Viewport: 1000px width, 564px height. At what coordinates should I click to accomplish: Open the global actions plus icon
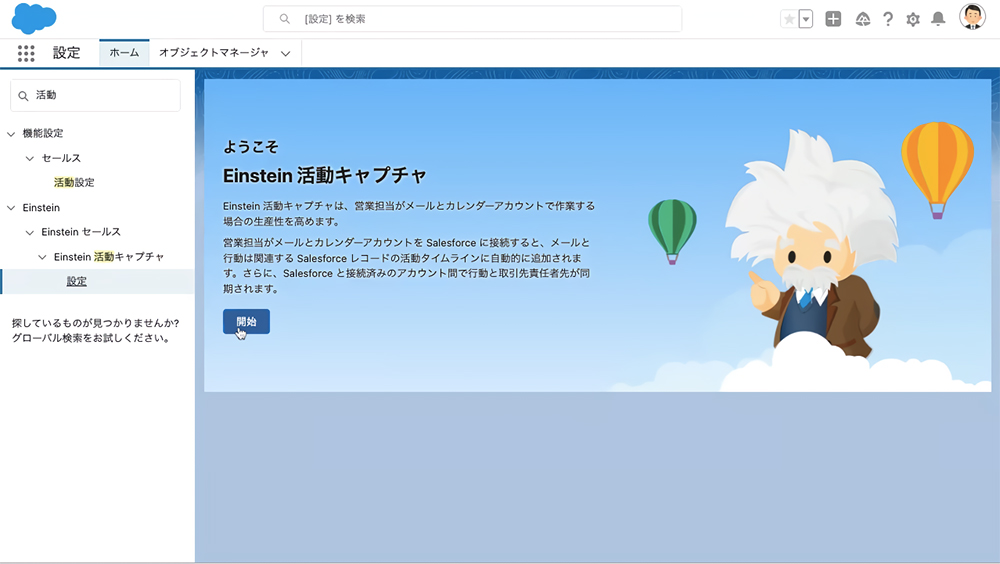[833, 19]
